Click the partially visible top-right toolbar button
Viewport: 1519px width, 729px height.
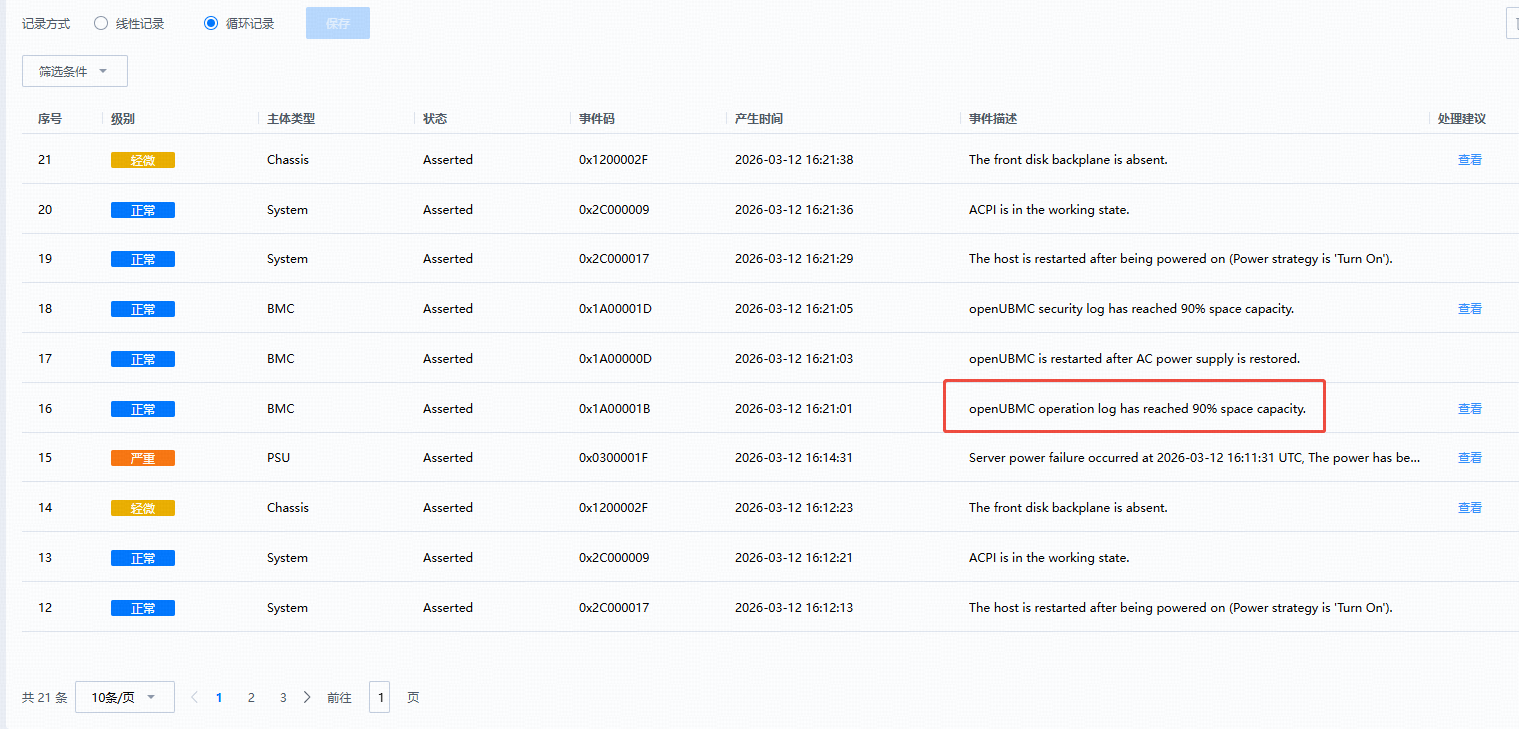click(x=1511, y=23)
